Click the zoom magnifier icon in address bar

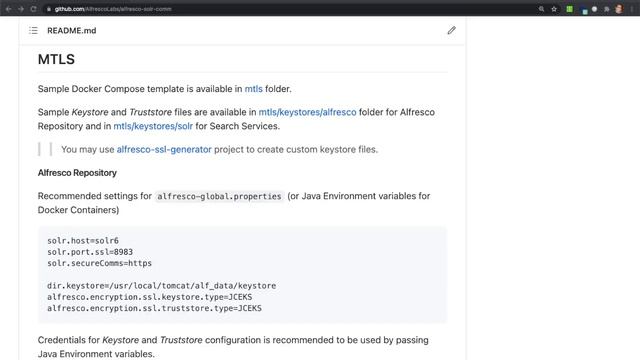point(541,9)
